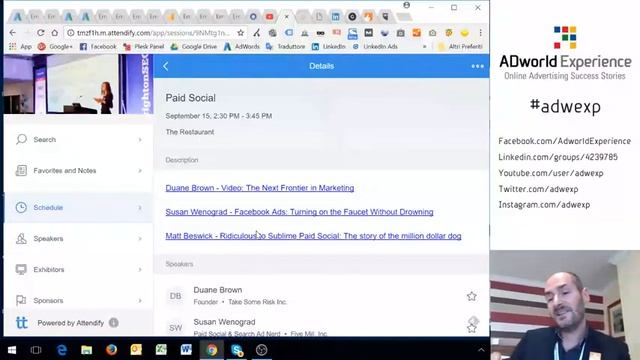
Task: Open the Windows Start menu
Action: point(12,350)
